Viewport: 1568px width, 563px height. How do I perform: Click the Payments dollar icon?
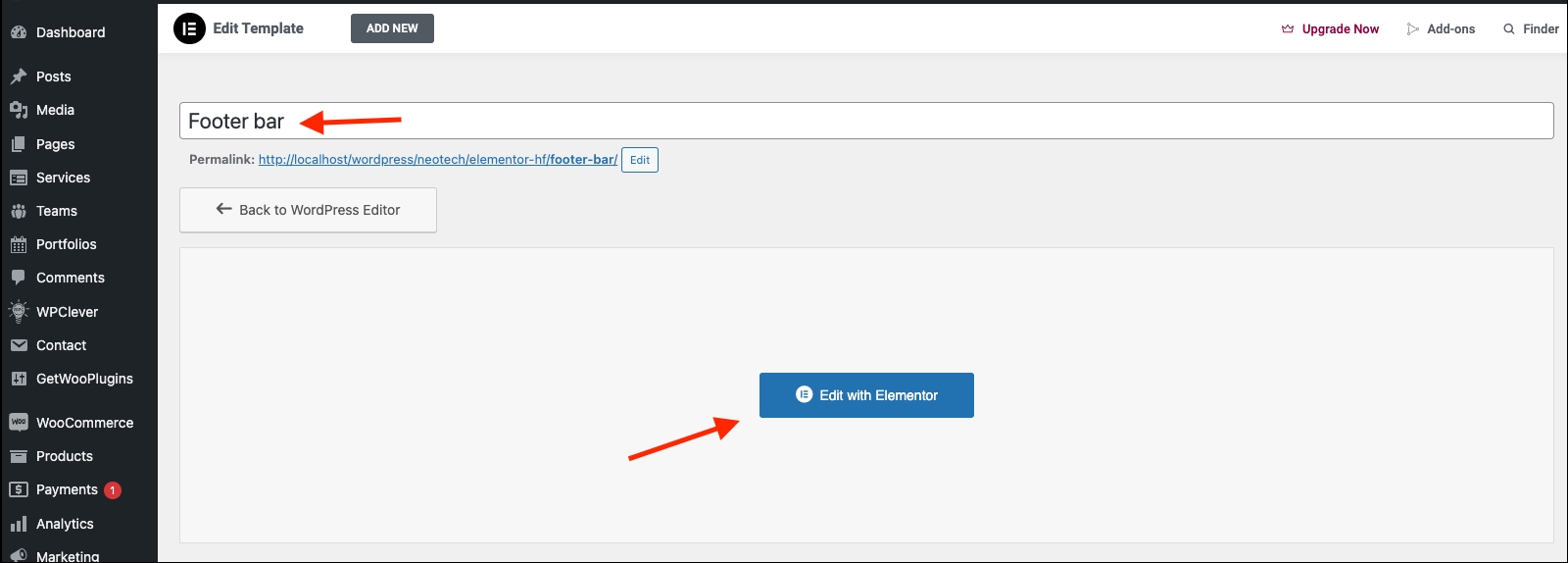(x=19, y=489)
